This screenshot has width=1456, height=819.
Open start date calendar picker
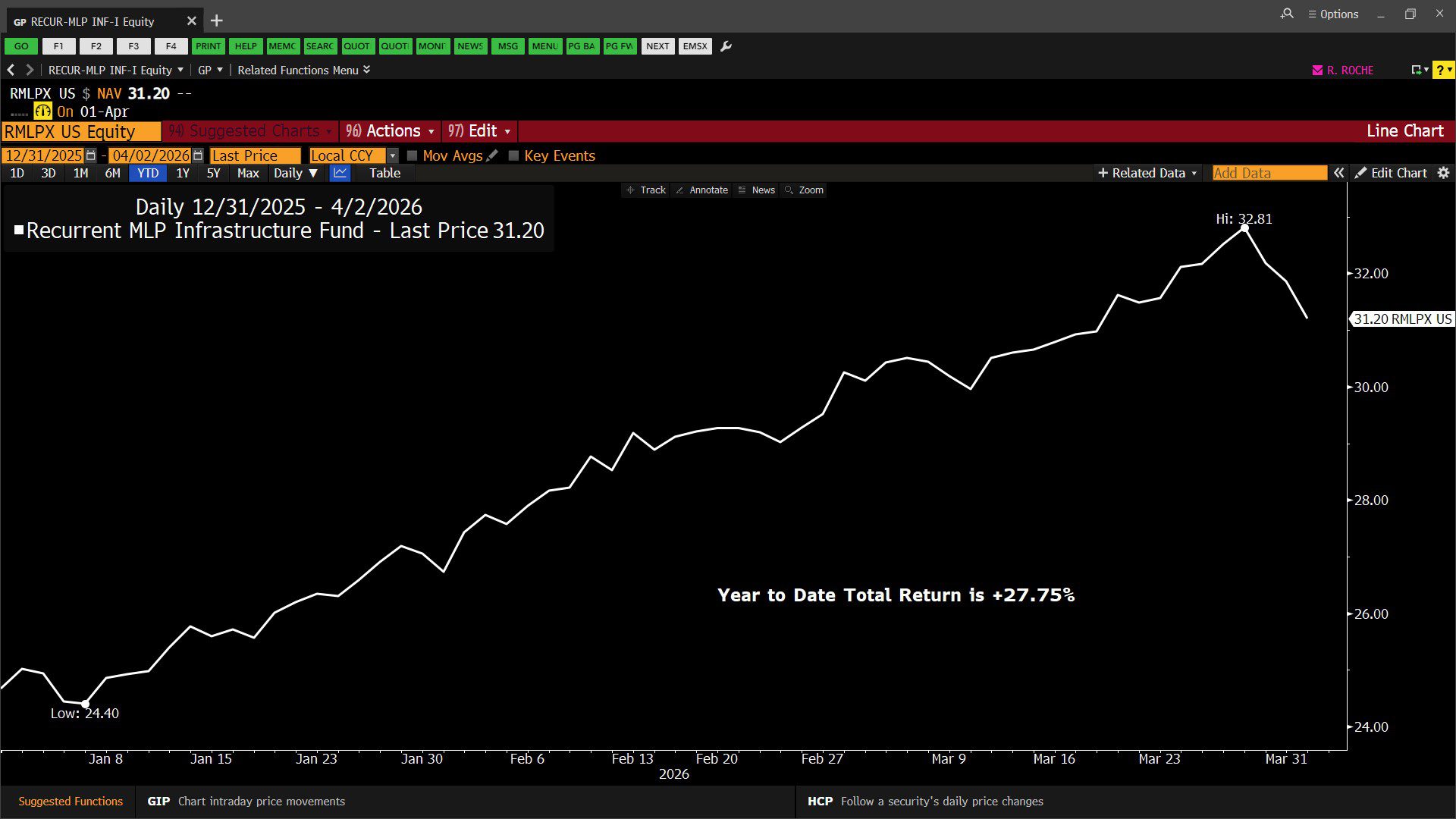(x=91, y=155)
